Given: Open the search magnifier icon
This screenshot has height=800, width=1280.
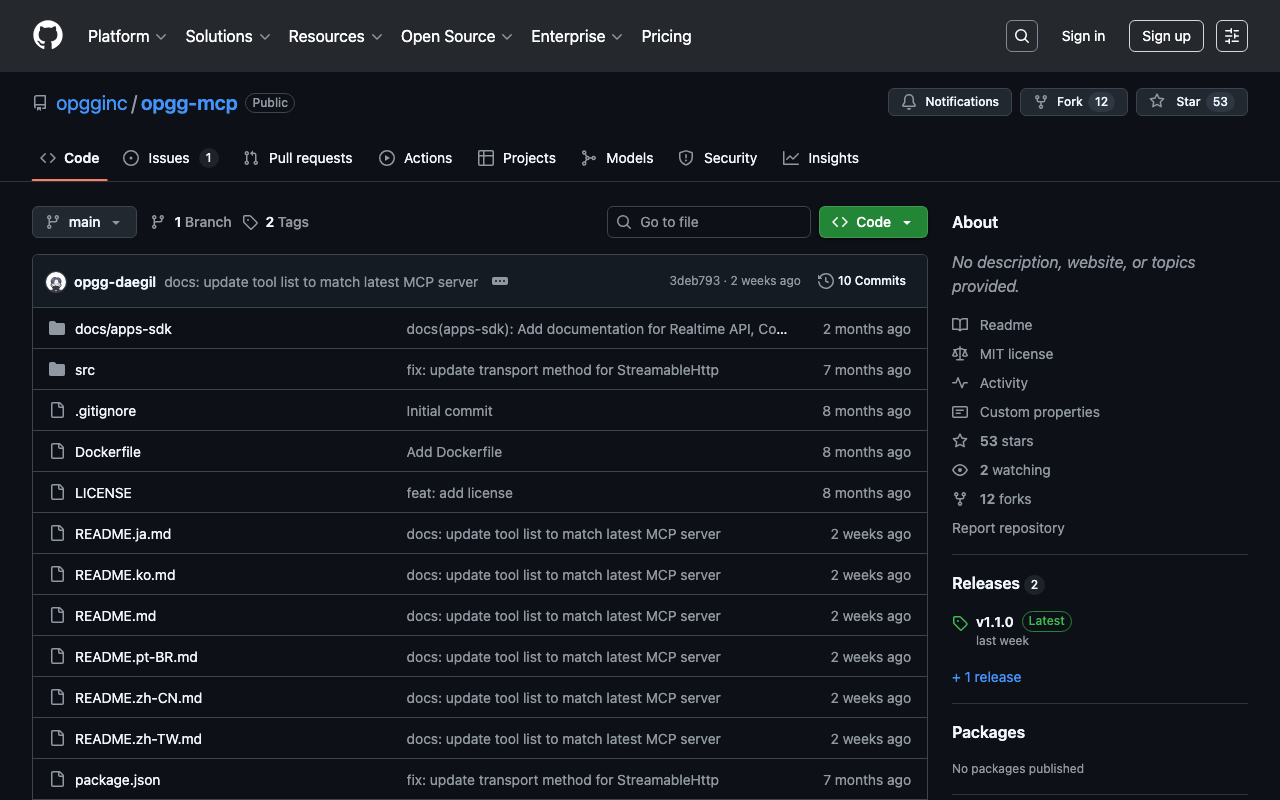Looking at the screenshot, I should coord(1021,36).
